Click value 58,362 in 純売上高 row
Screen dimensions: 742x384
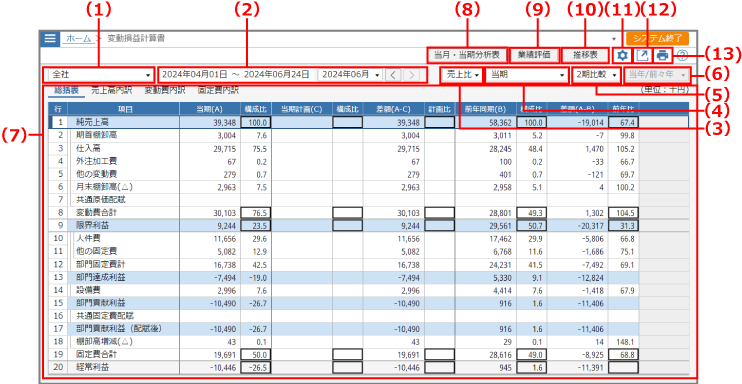pos(499,123)
